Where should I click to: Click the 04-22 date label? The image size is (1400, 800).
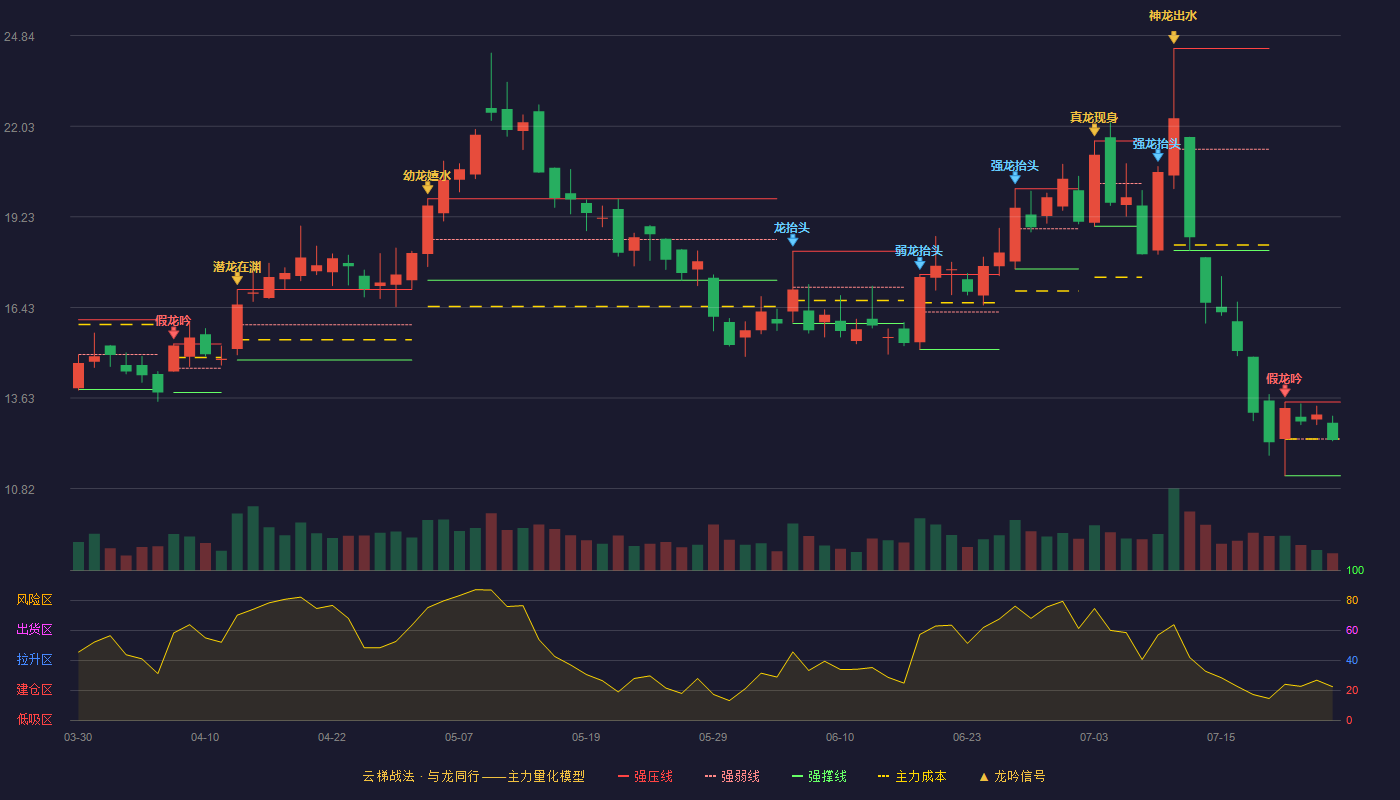pyautogui.click(x=332, y=737)
